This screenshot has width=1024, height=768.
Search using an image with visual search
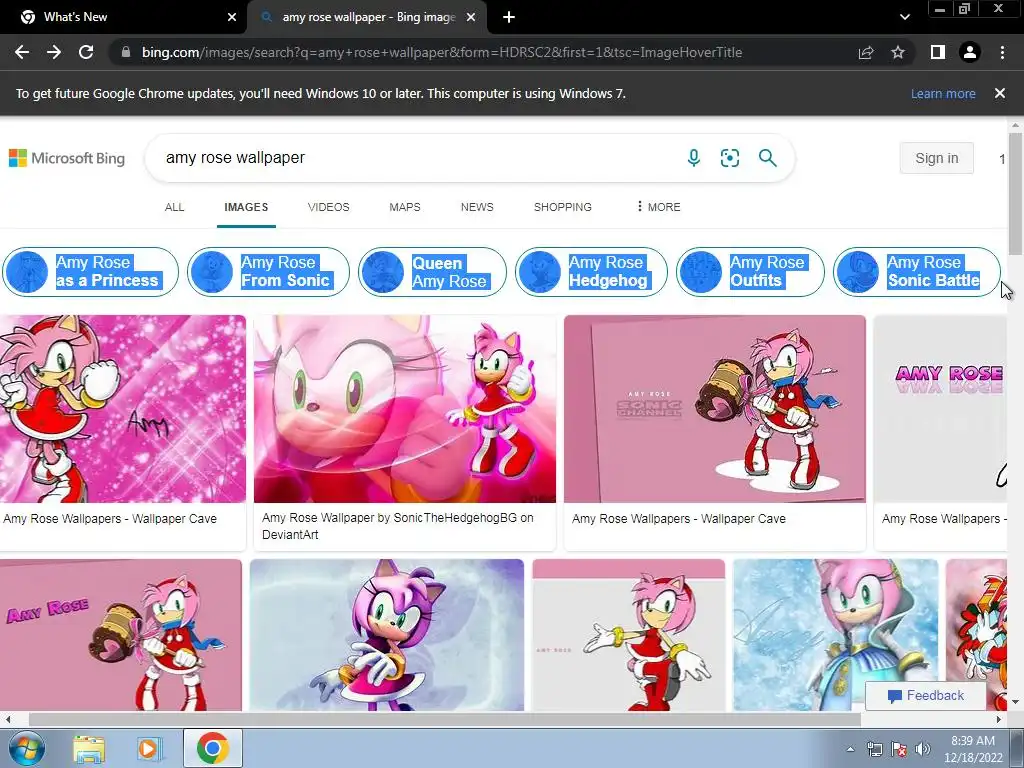729,157
